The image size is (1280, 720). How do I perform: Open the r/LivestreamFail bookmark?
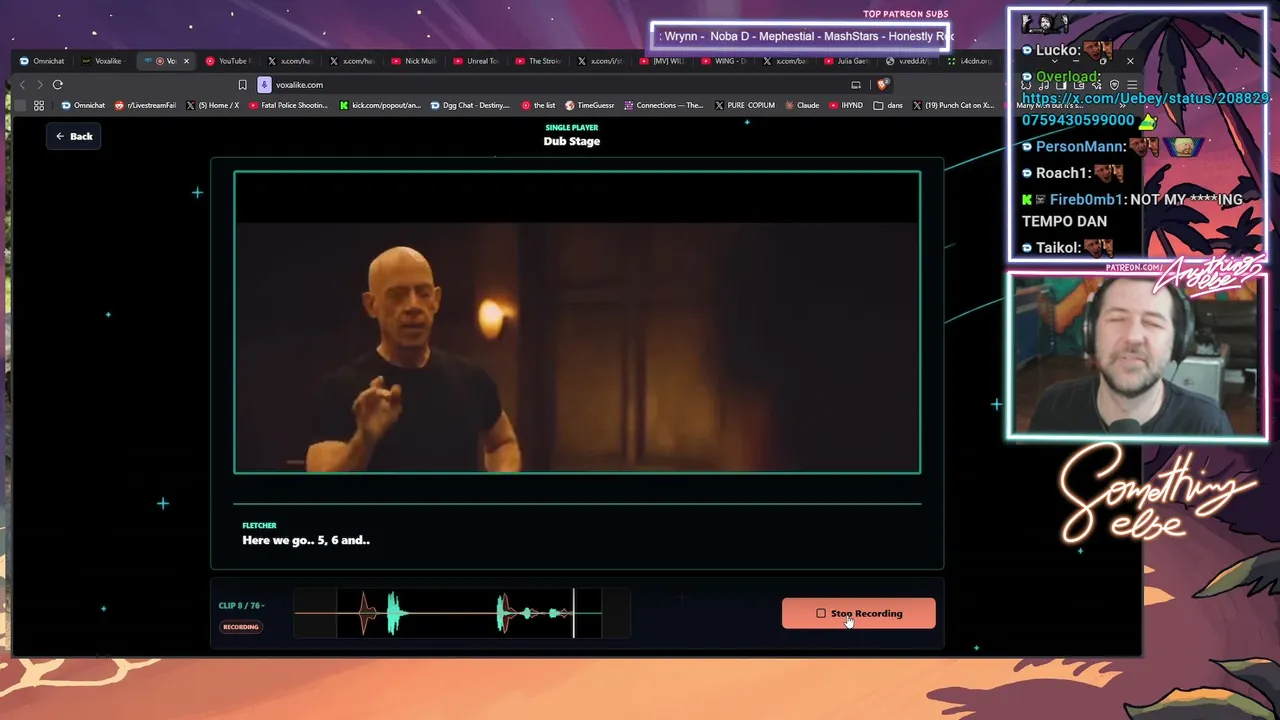tap(146, 105)
